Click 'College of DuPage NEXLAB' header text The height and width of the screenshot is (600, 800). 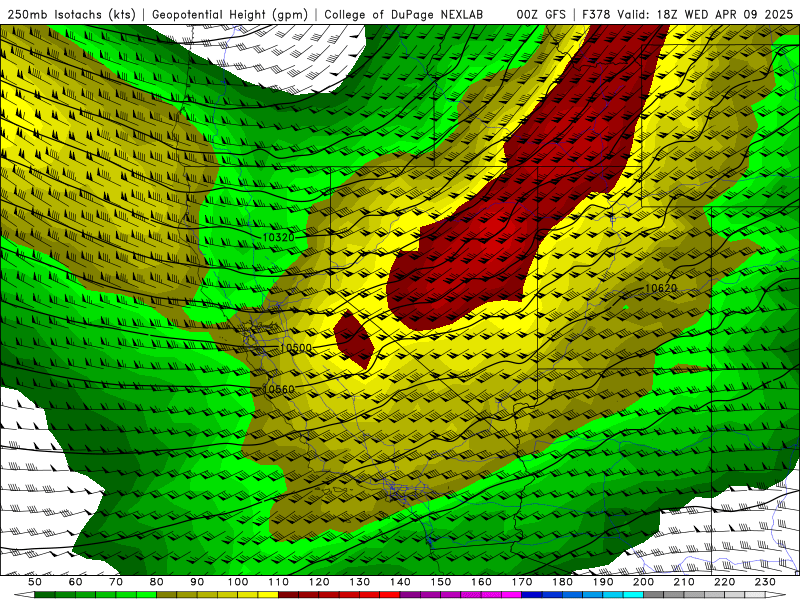coord(403,14)
